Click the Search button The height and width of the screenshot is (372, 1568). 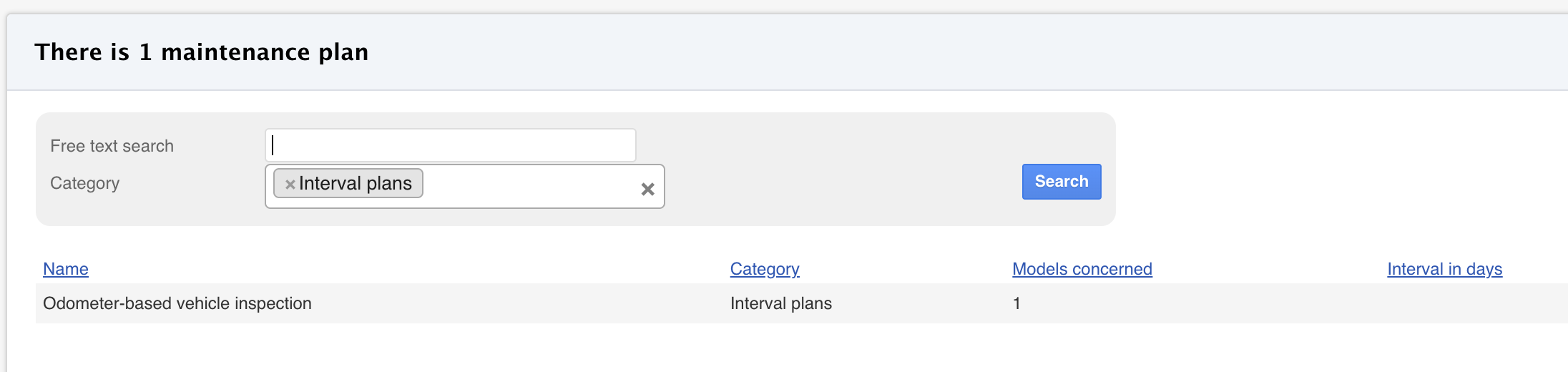[1061, 182]
